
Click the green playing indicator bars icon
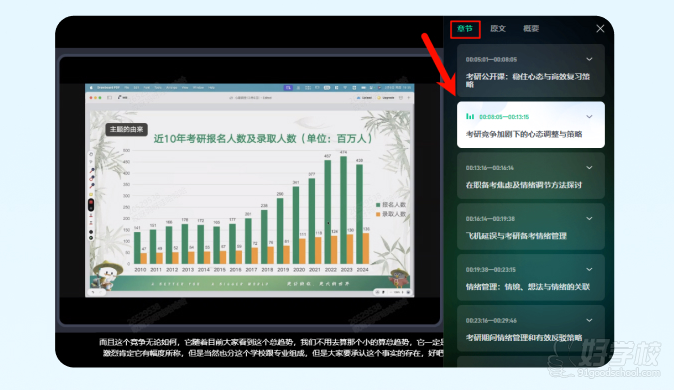click(x=470, y=117)
